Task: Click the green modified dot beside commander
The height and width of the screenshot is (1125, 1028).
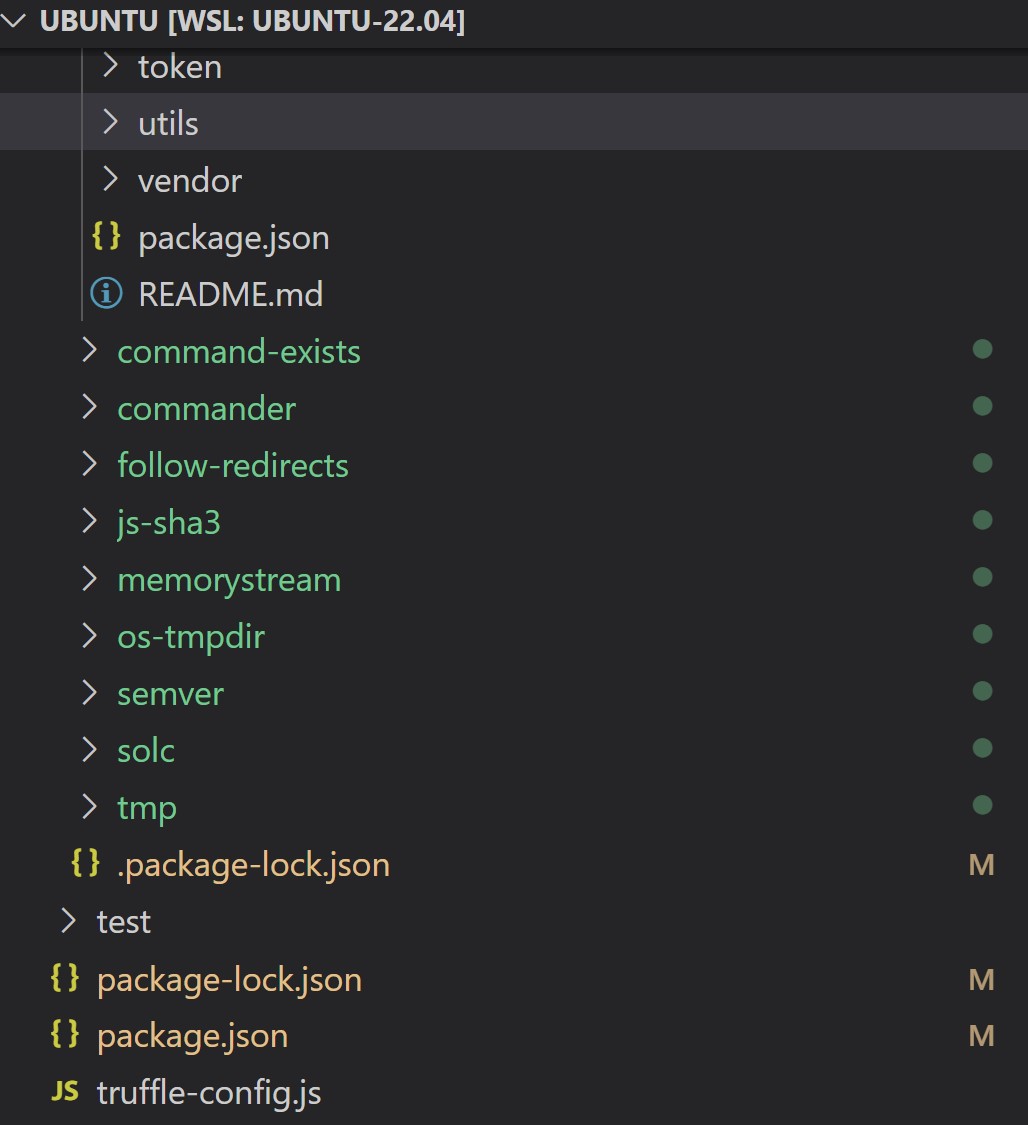Action: 981,408
